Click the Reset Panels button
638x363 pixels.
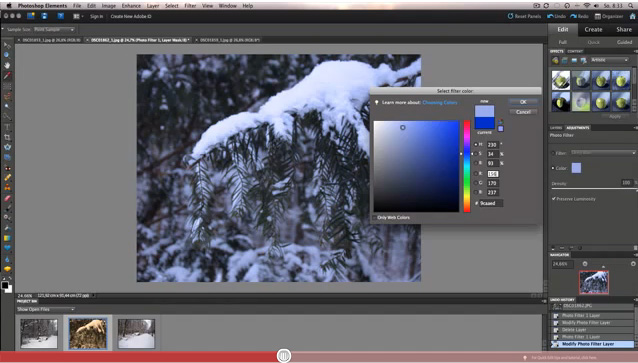pyautogui.click(x=524, y=16)
